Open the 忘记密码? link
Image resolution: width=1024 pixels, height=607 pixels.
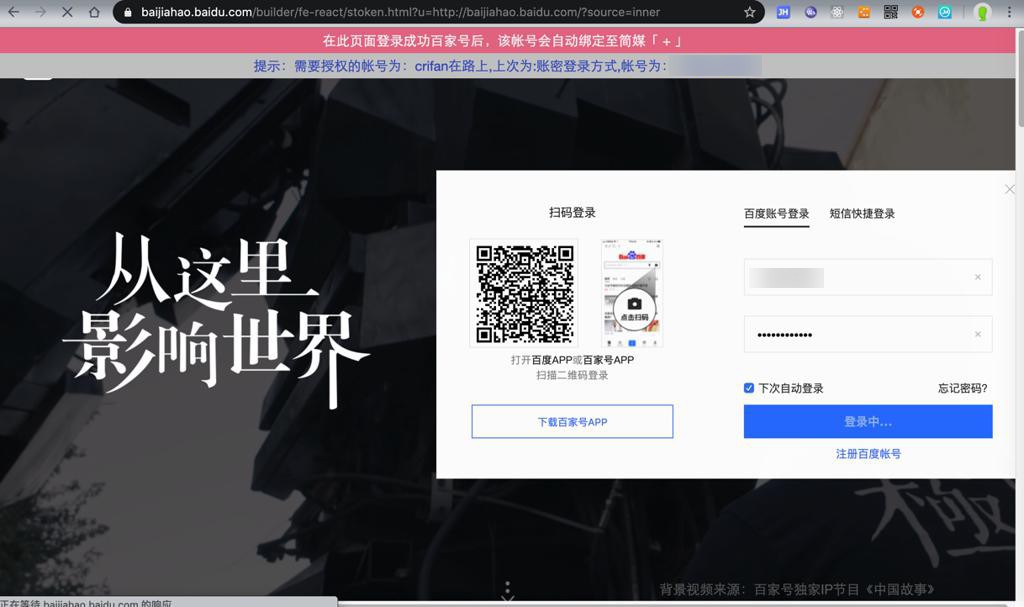pyautogui.click(x=963, y=388)
